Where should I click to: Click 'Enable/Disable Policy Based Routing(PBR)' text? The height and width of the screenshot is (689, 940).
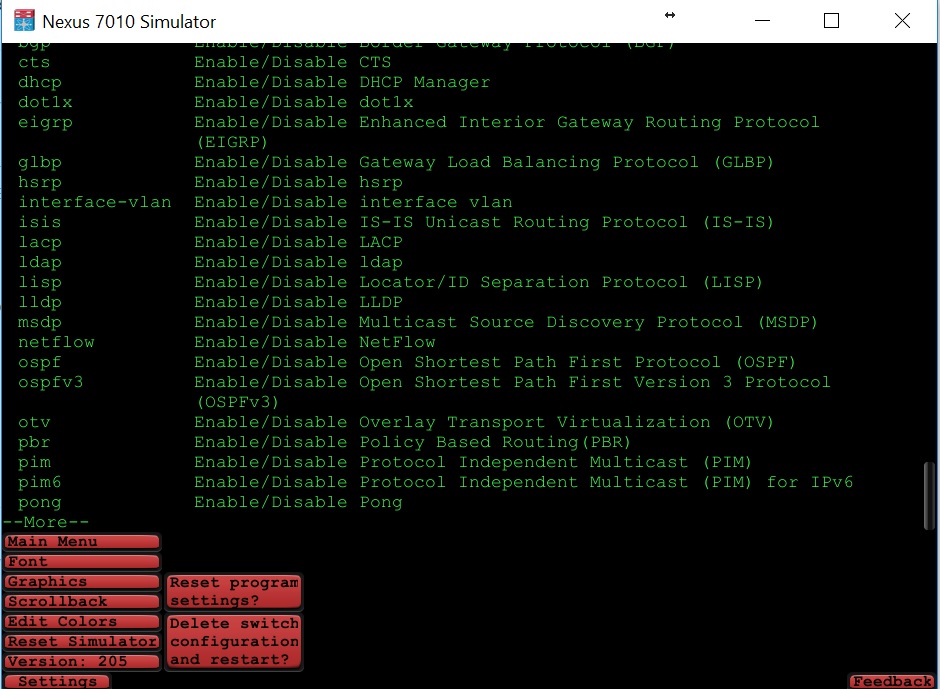click(x=412, y=443)
